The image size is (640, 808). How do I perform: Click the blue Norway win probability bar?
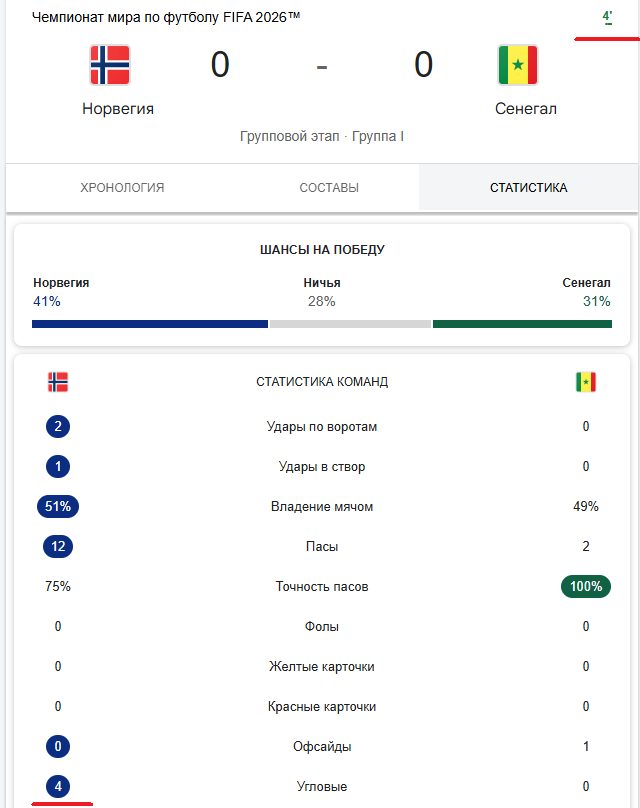tap(150, 324)
